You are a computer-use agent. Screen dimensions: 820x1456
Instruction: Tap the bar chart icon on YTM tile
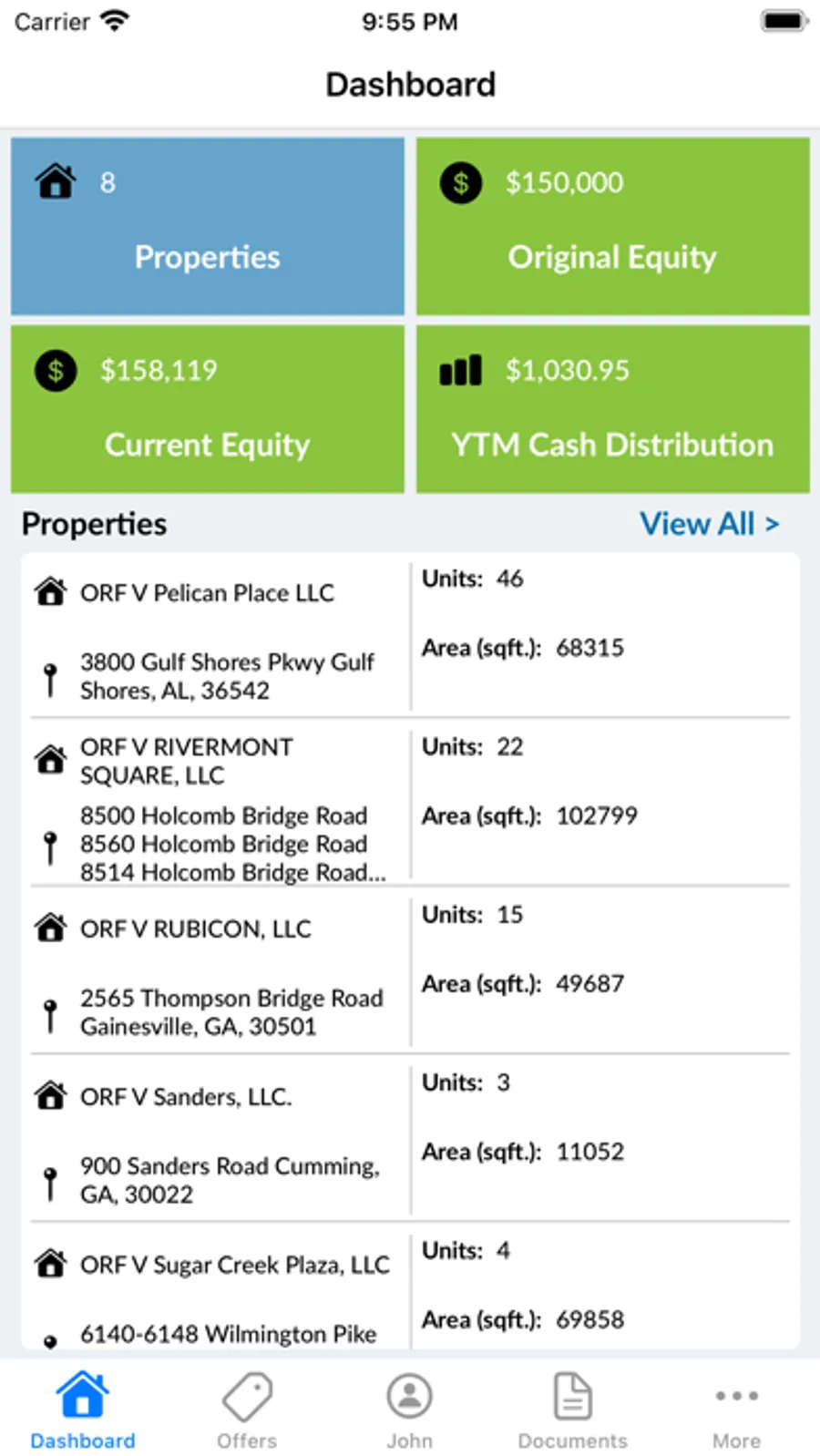point(460,371)
